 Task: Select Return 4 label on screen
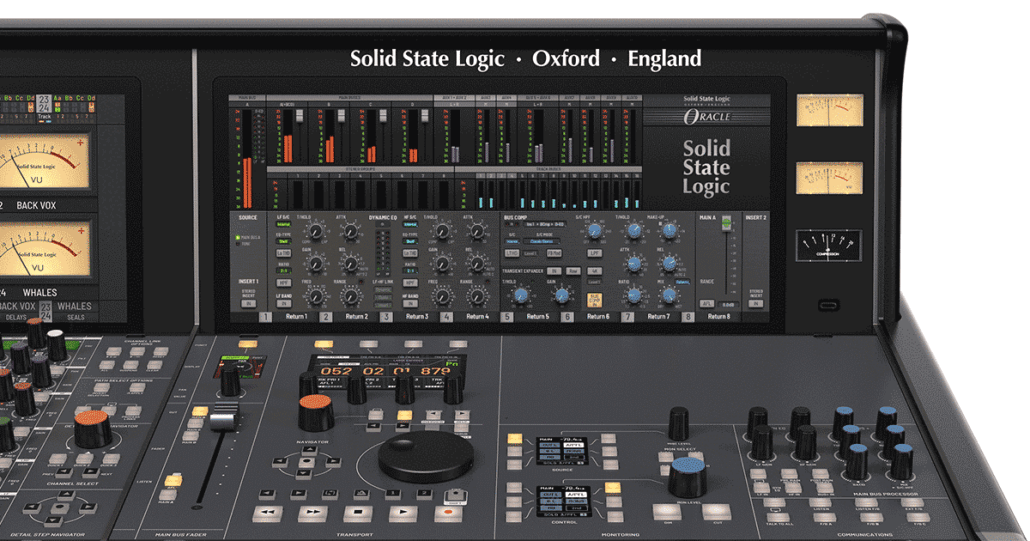tap(478, 316)
